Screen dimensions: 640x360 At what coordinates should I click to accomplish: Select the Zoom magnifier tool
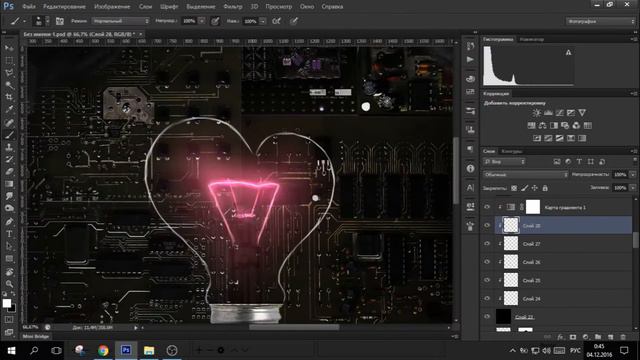click(x=9, y=284)
